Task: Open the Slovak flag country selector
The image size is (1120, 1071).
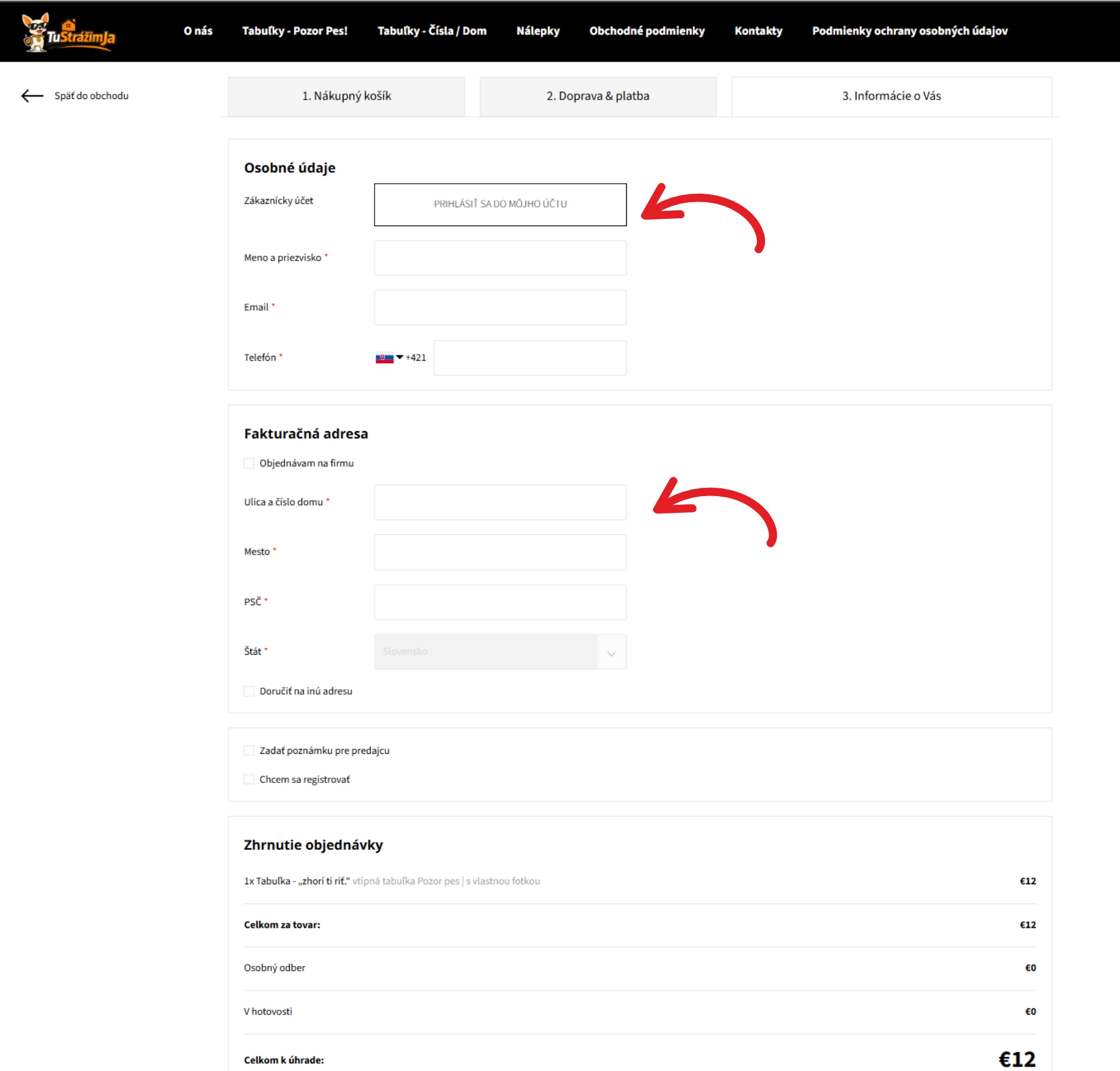Action: pyautogui.click(x=384, y=358)
